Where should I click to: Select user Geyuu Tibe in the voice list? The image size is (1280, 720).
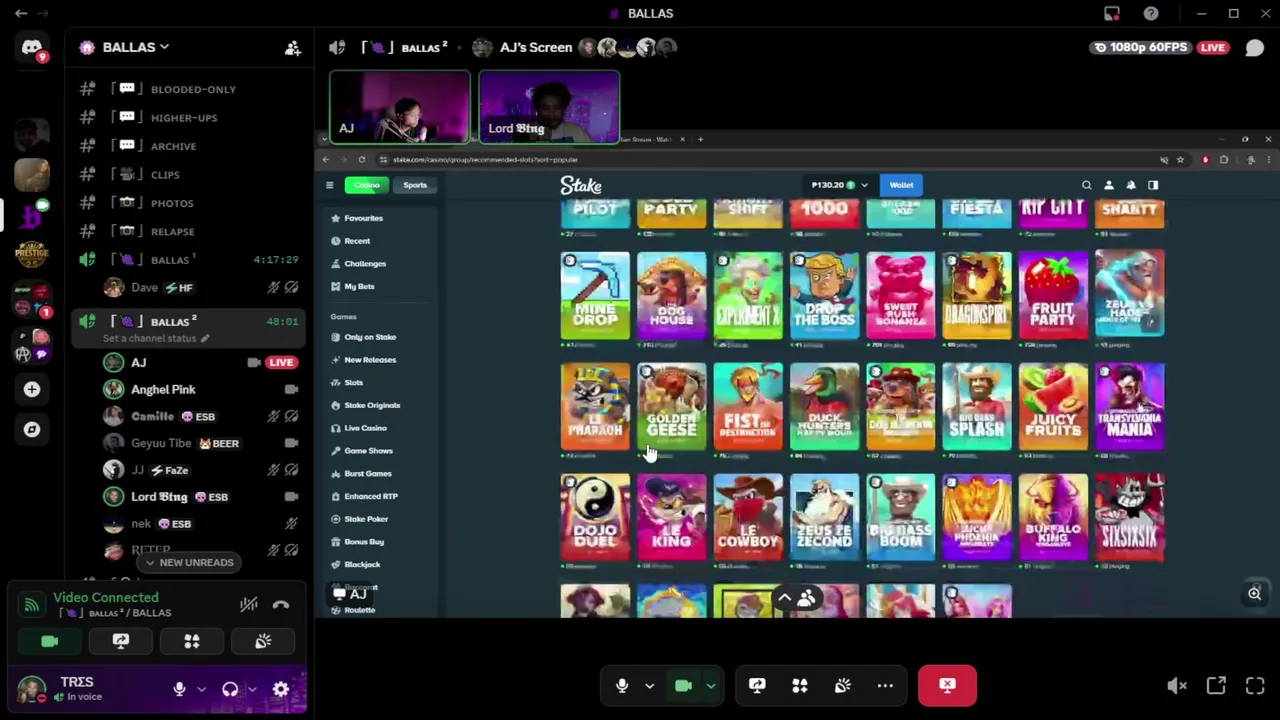click(x=160, y=443)
